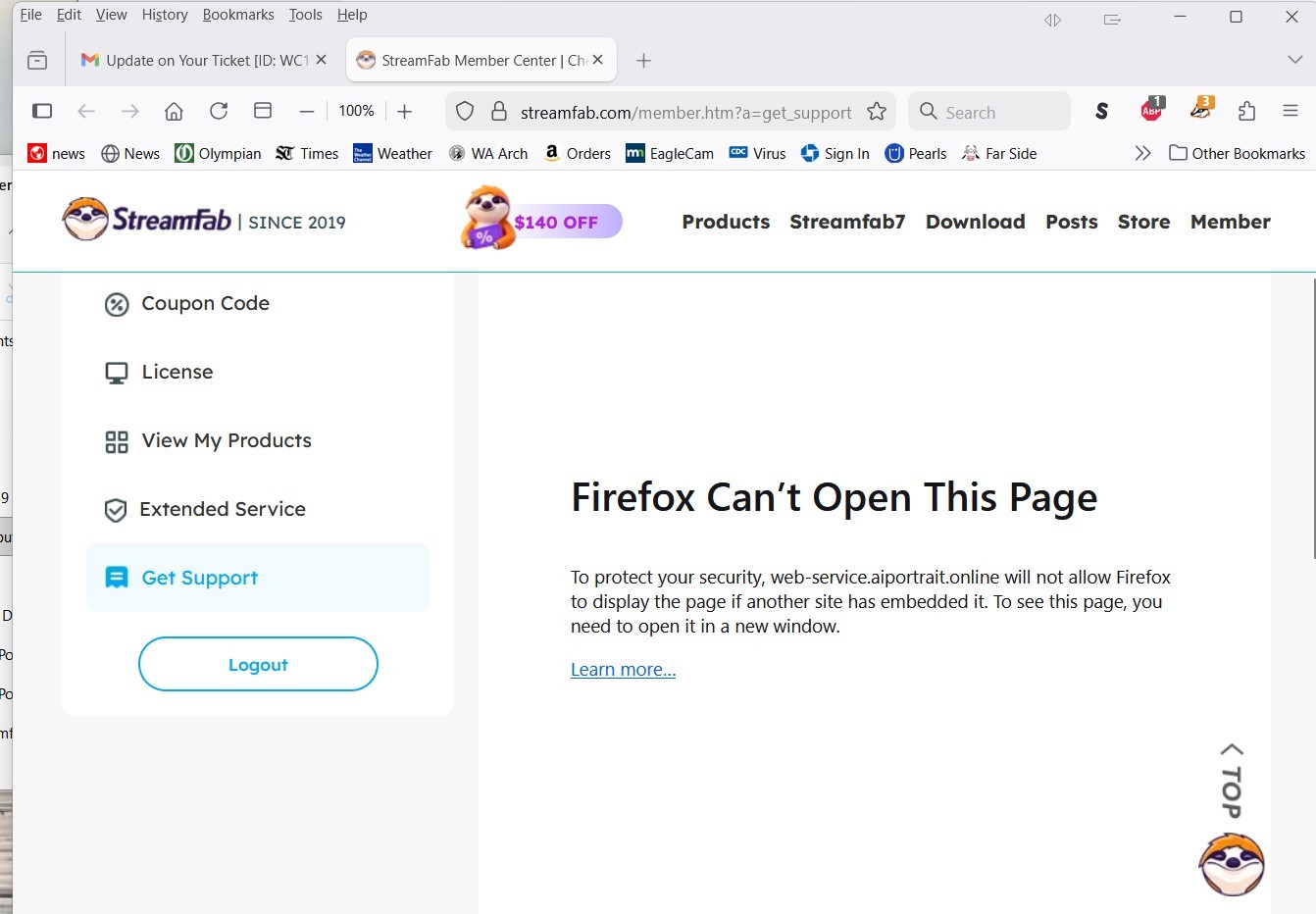Open the Firefox application menu
Viewport: 1316px width, 914px height.
(x=1291, y=111)
